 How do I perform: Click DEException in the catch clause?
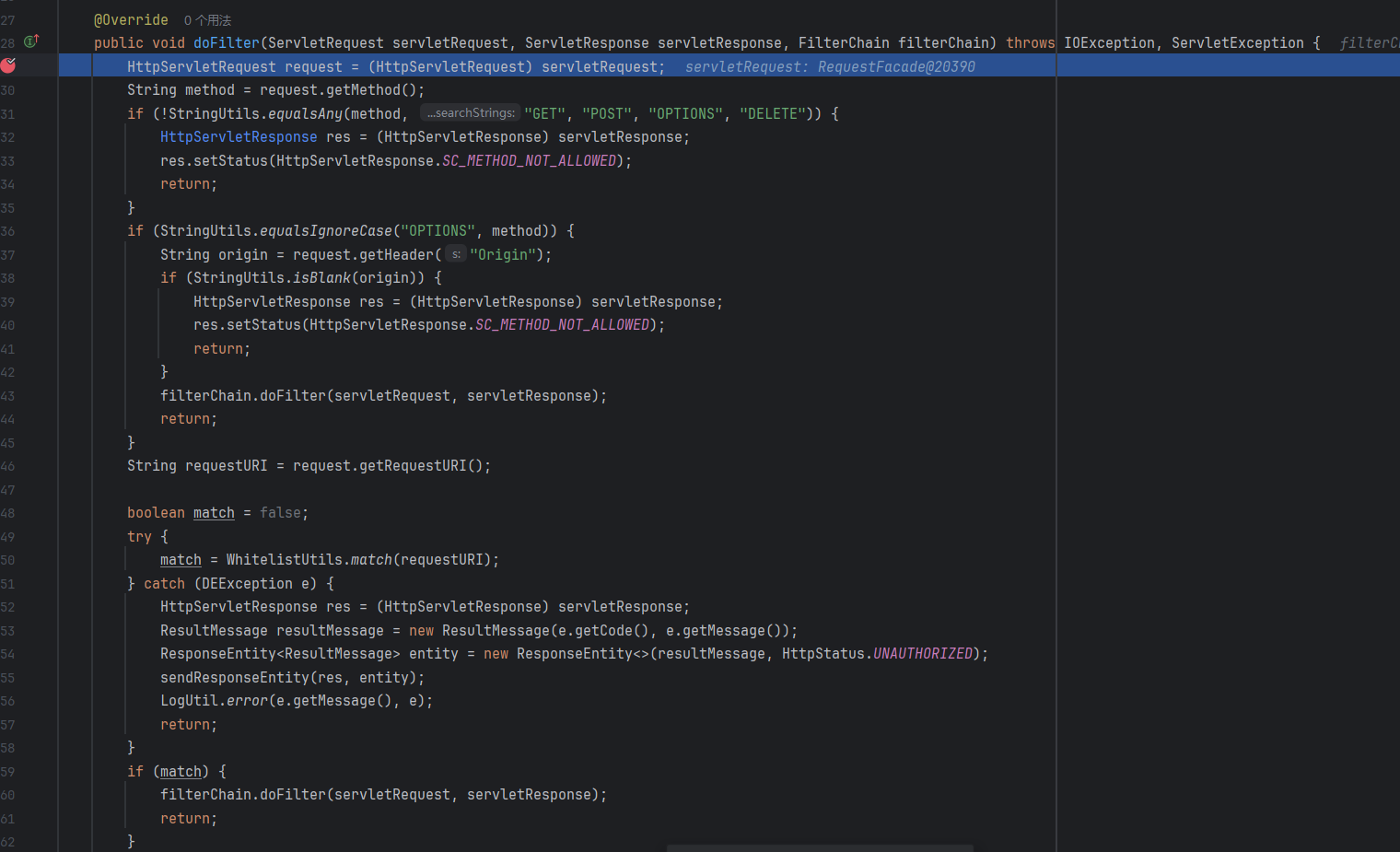coord(247,584)
